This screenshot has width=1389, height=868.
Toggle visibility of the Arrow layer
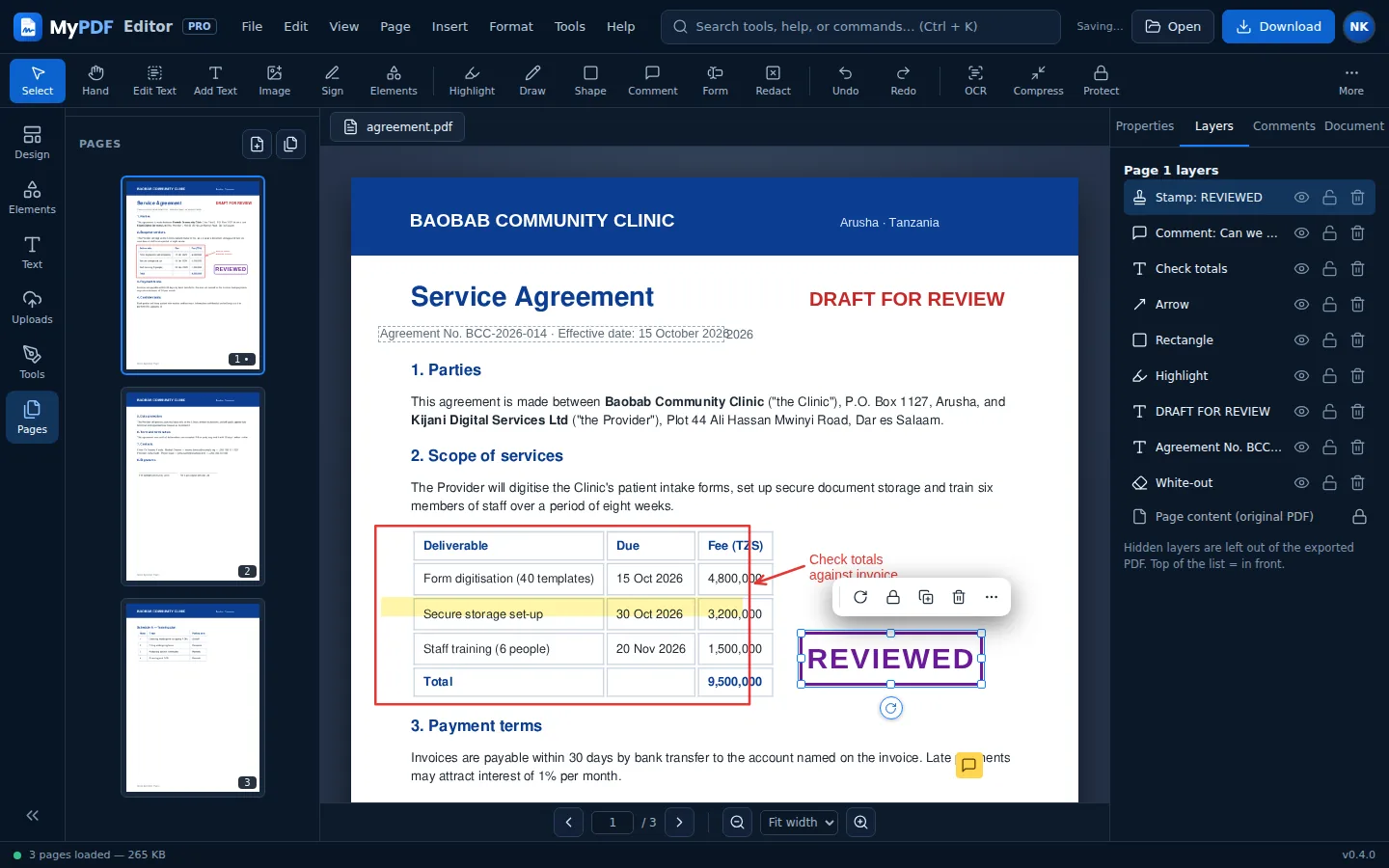tap(1301, 305)
